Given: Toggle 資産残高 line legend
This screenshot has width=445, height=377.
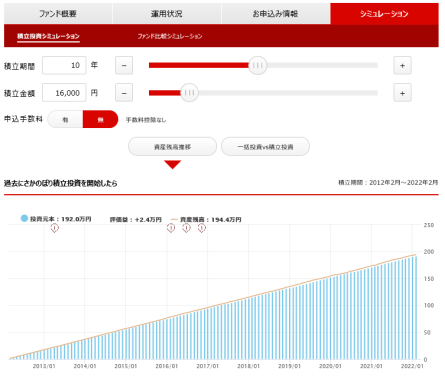Looking at the screenshot, I should pos(206,220).
